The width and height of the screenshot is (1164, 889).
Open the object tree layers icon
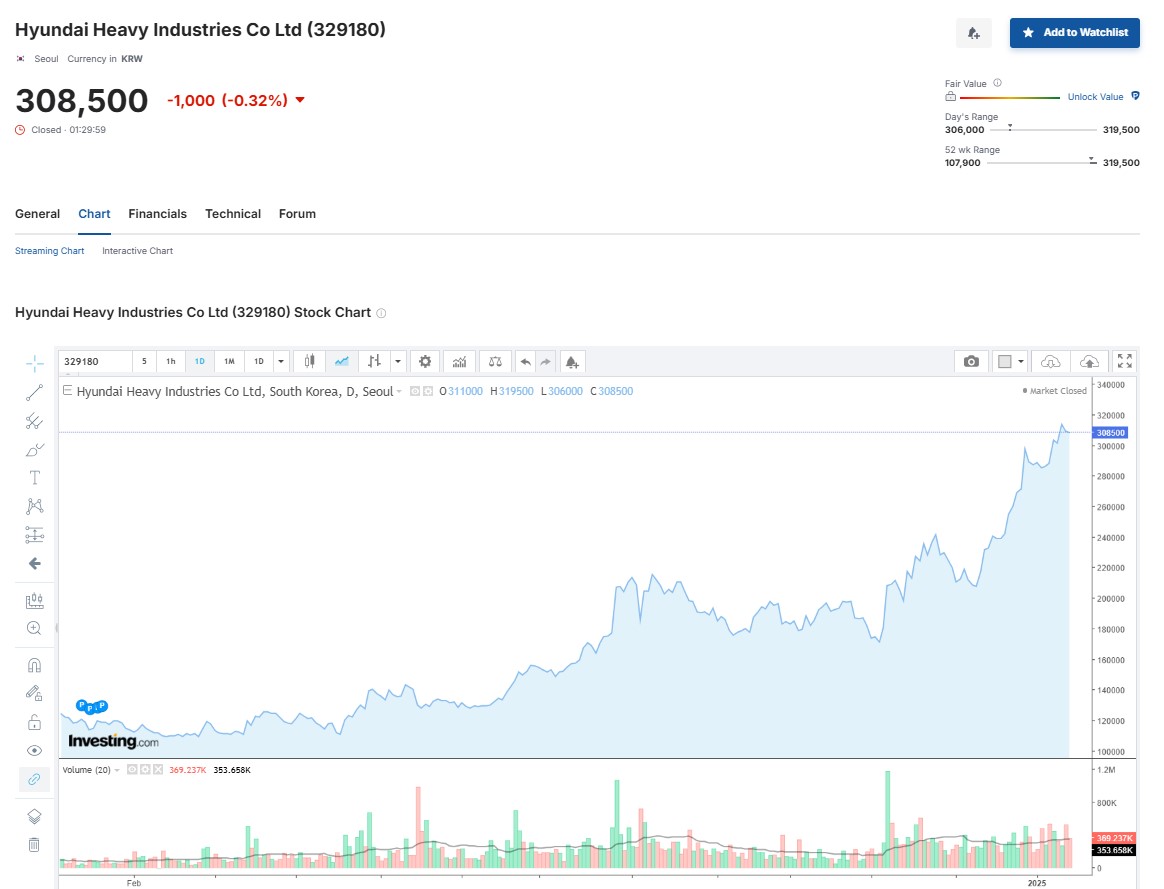(x=34, y=816)
